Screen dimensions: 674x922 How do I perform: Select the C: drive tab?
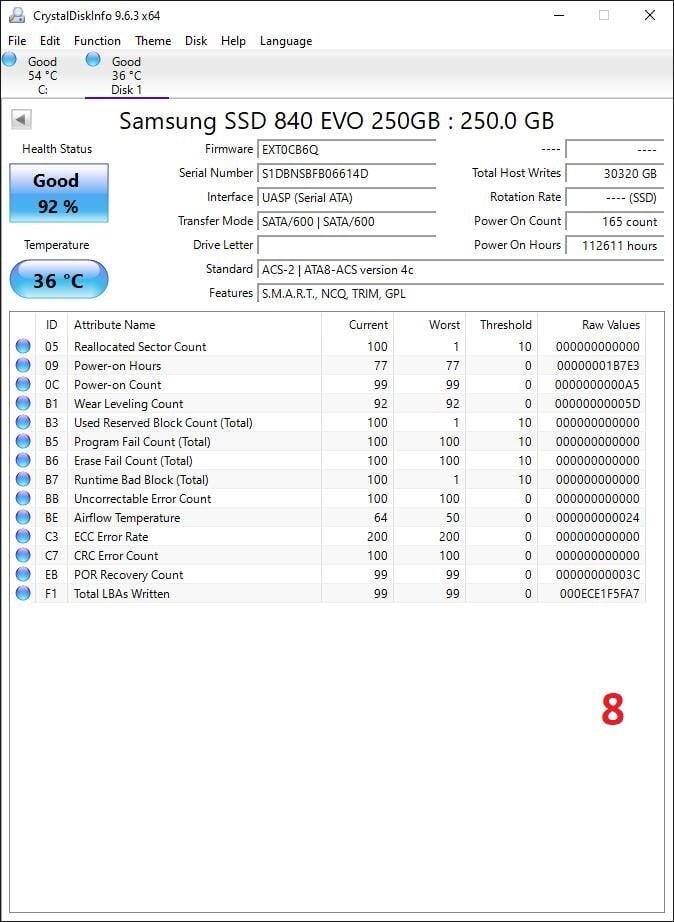coord(42,75)
